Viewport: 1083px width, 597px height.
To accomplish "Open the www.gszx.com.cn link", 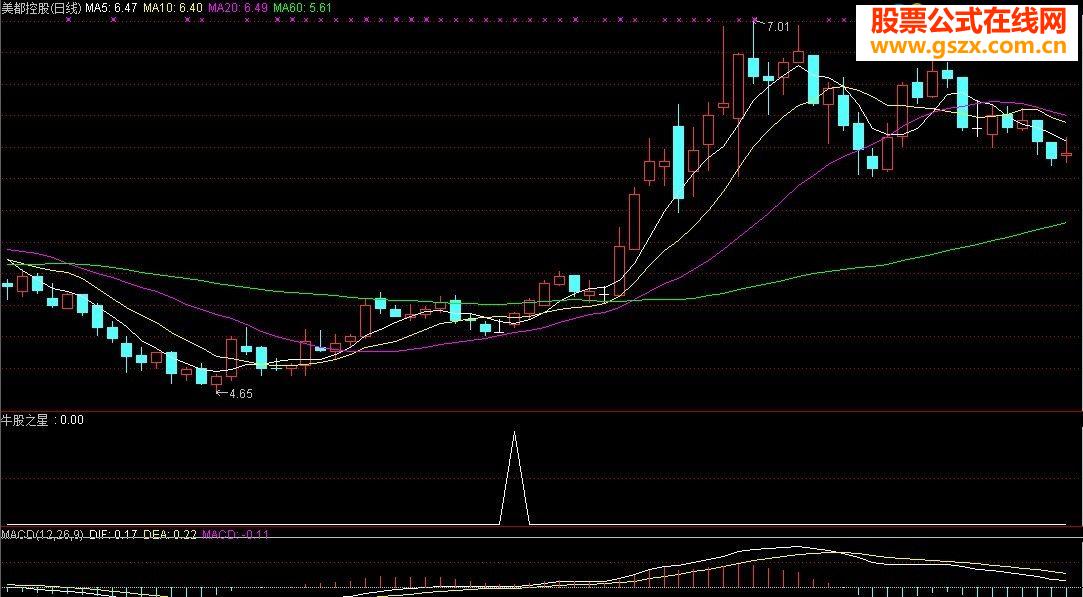I will pyautogui.click(x=969, y=46).
